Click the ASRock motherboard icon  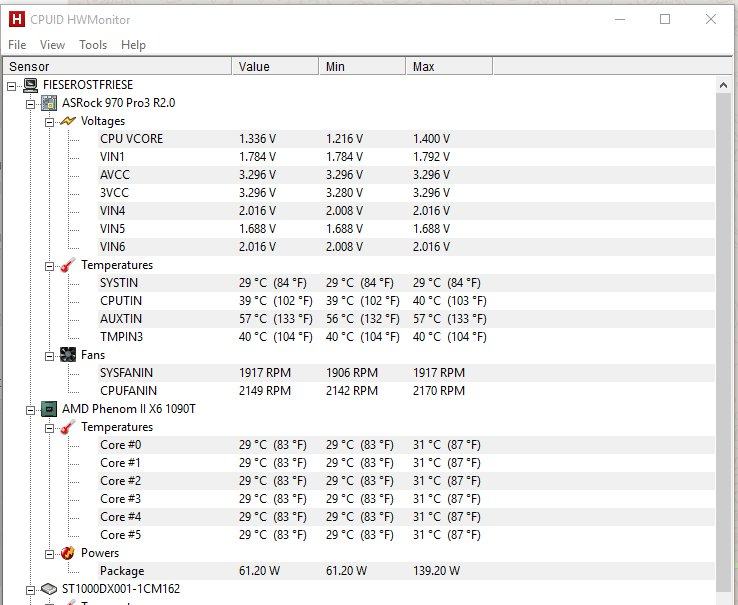point(49,103)
